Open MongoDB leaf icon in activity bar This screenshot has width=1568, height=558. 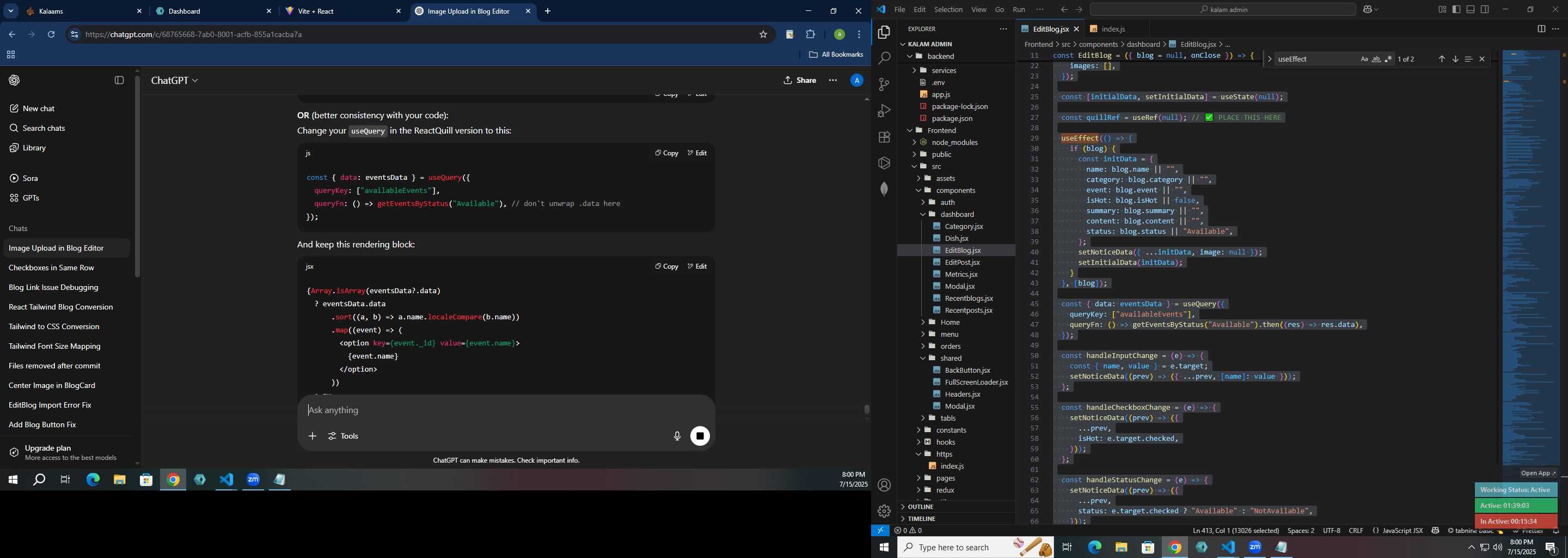(884, 190)
